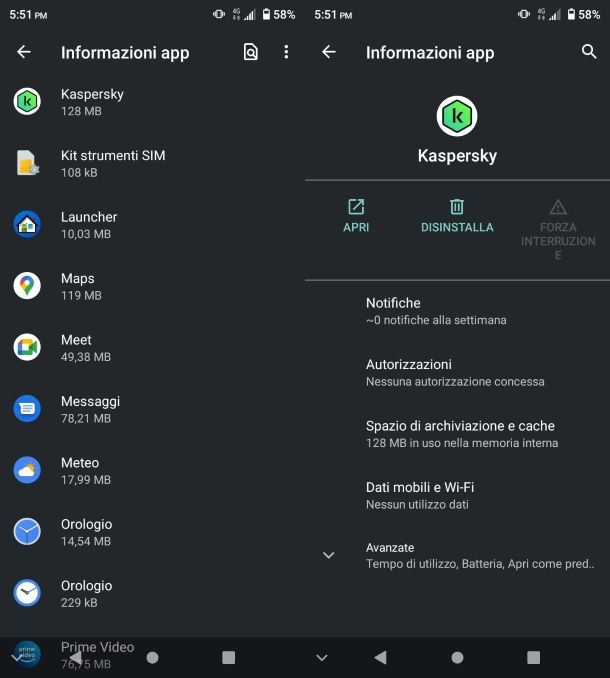Viewport: 610px width, 678px height.
Task: Open Dati mobili e Wi-Fi
Action: click(457, 496)
